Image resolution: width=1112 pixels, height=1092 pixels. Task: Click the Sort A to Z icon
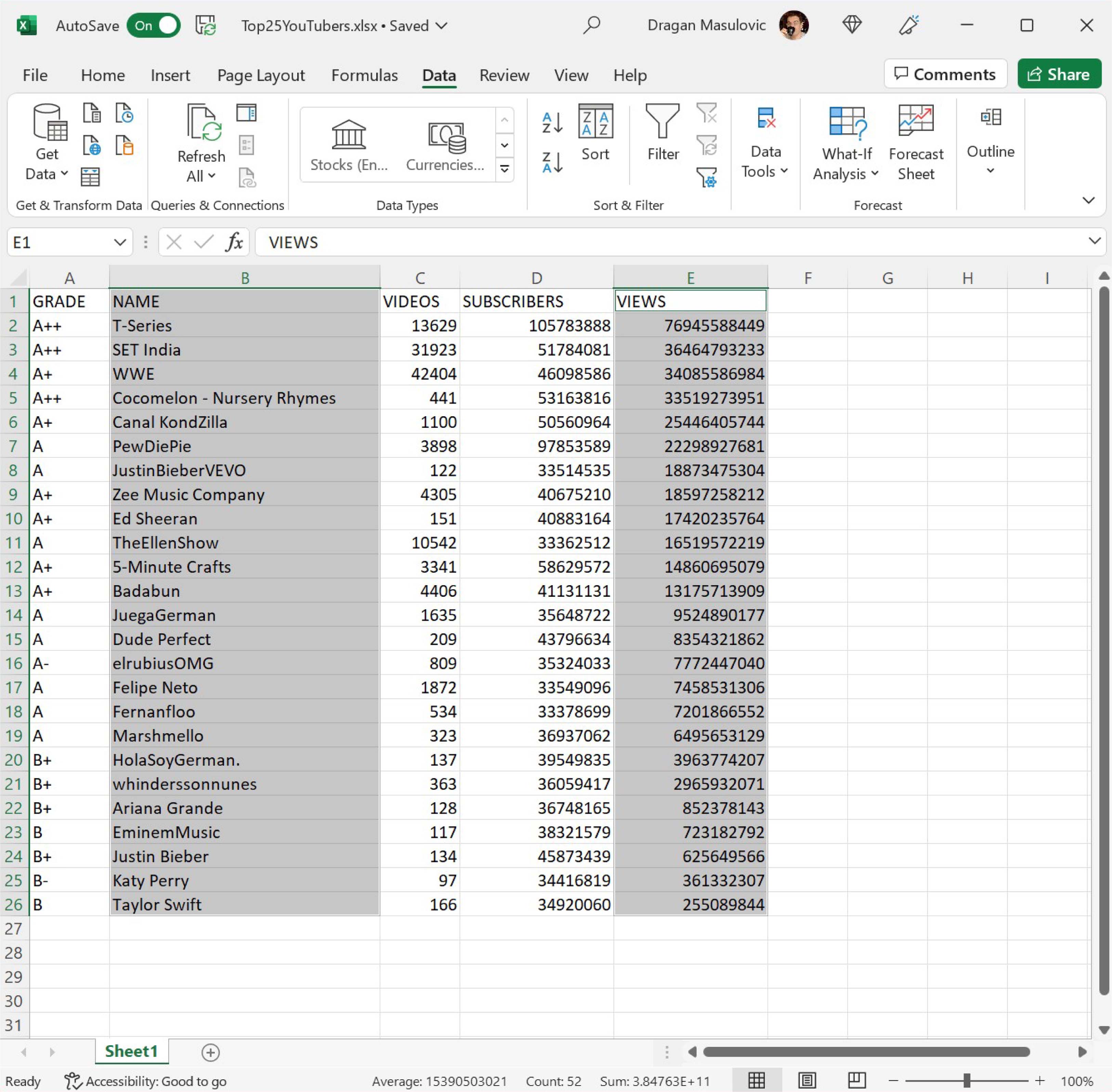[x=552, y=122]
